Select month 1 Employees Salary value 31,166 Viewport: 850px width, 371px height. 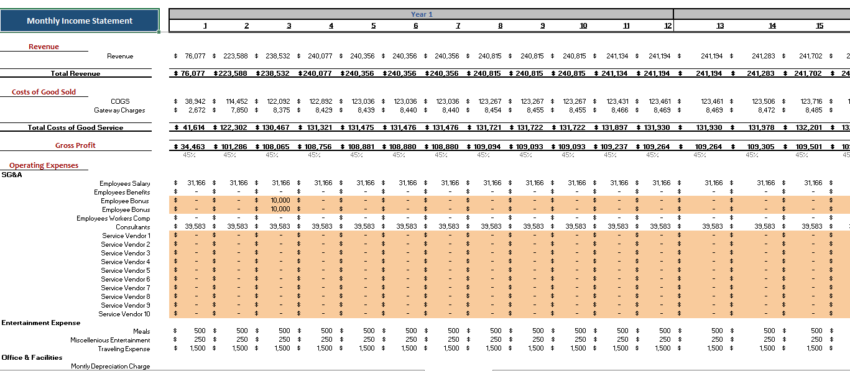tap(196, 183)
